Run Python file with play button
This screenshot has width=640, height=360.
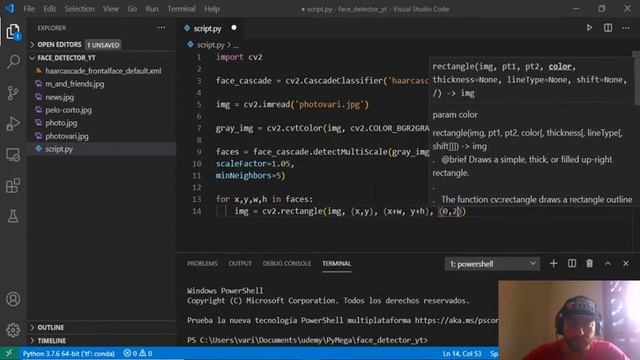pos(589,28)
